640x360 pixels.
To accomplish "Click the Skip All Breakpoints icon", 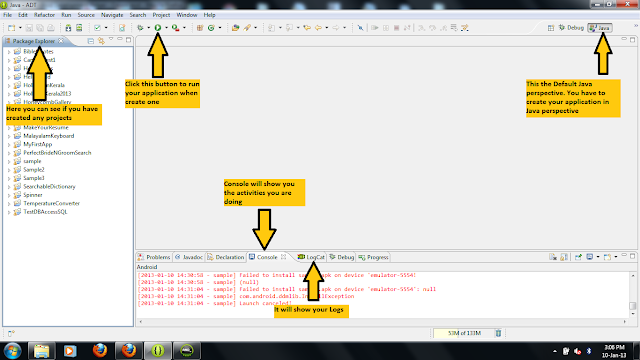I will click(x=360, y=28).
